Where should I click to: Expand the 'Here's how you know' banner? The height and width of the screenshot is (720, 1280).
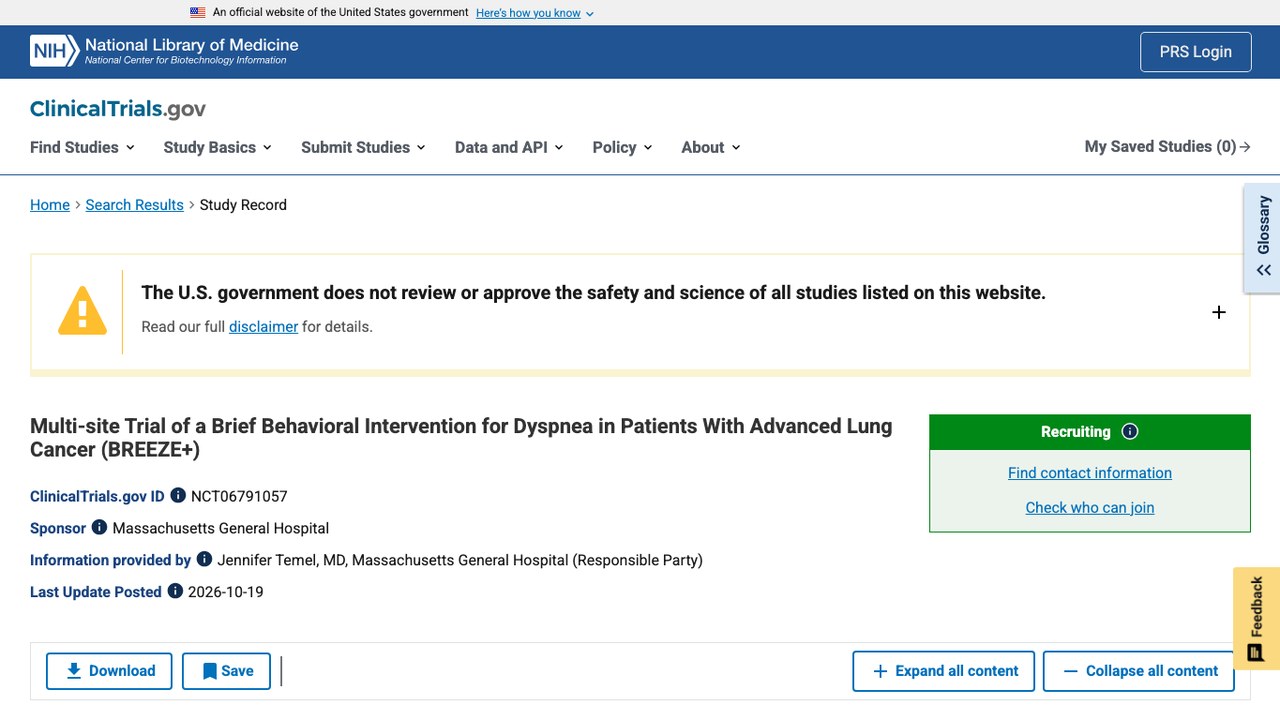[x=535, y=13]
